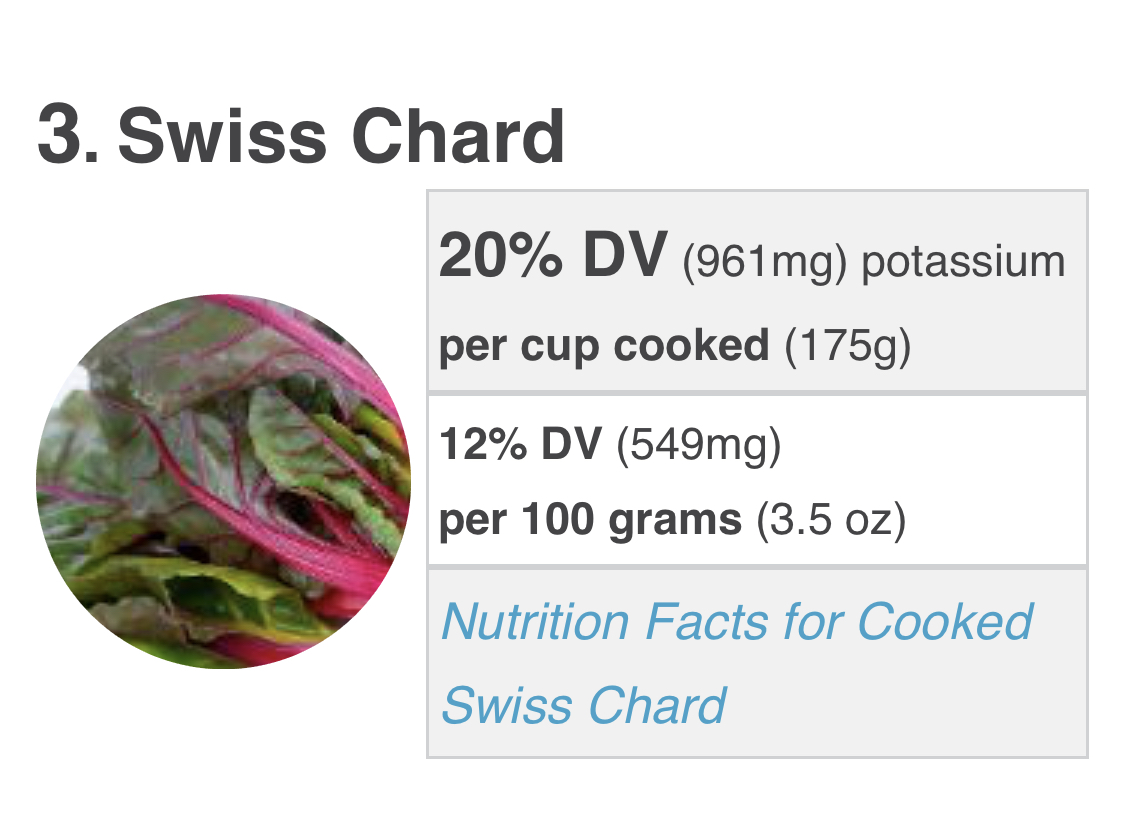Click the word 'Cooked' in the link
This screenshot has width=1125, height=838.
944,622
